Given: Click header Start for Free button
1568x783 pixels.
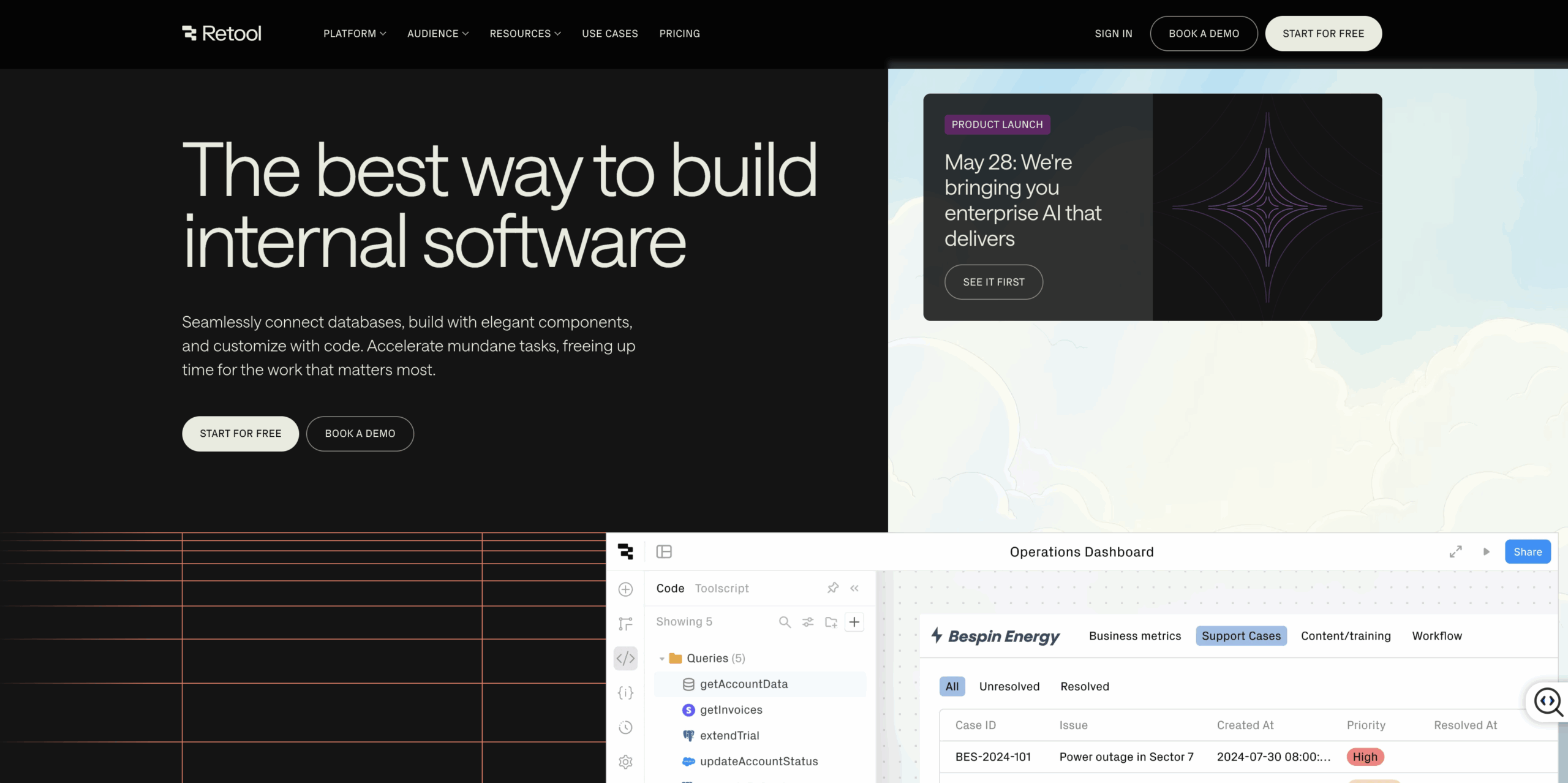Looking at the screenshot, I should (1323, 34).
